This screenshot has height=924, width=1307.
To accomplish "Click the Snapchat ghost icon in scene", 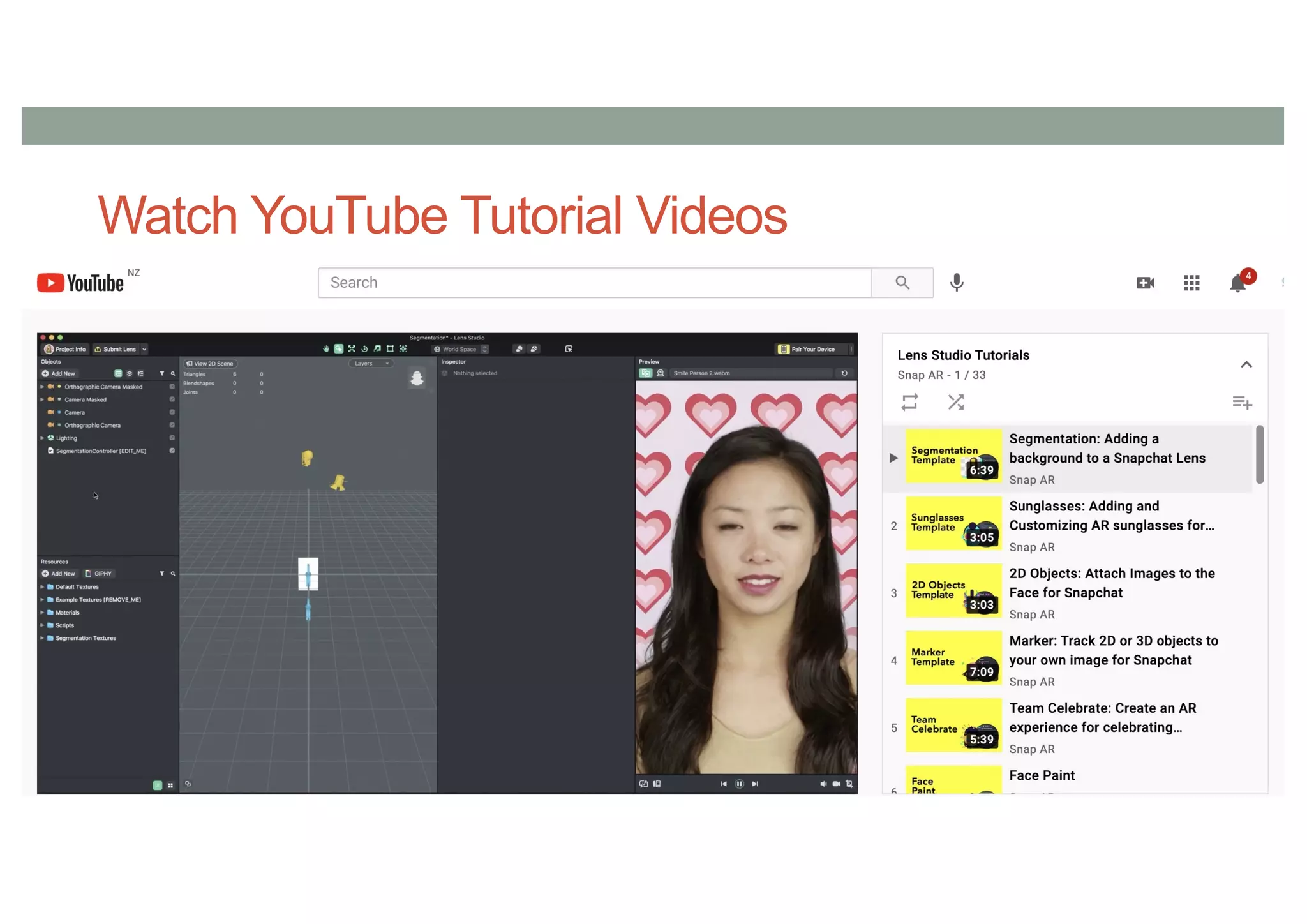I will click(x=417, y=378).
